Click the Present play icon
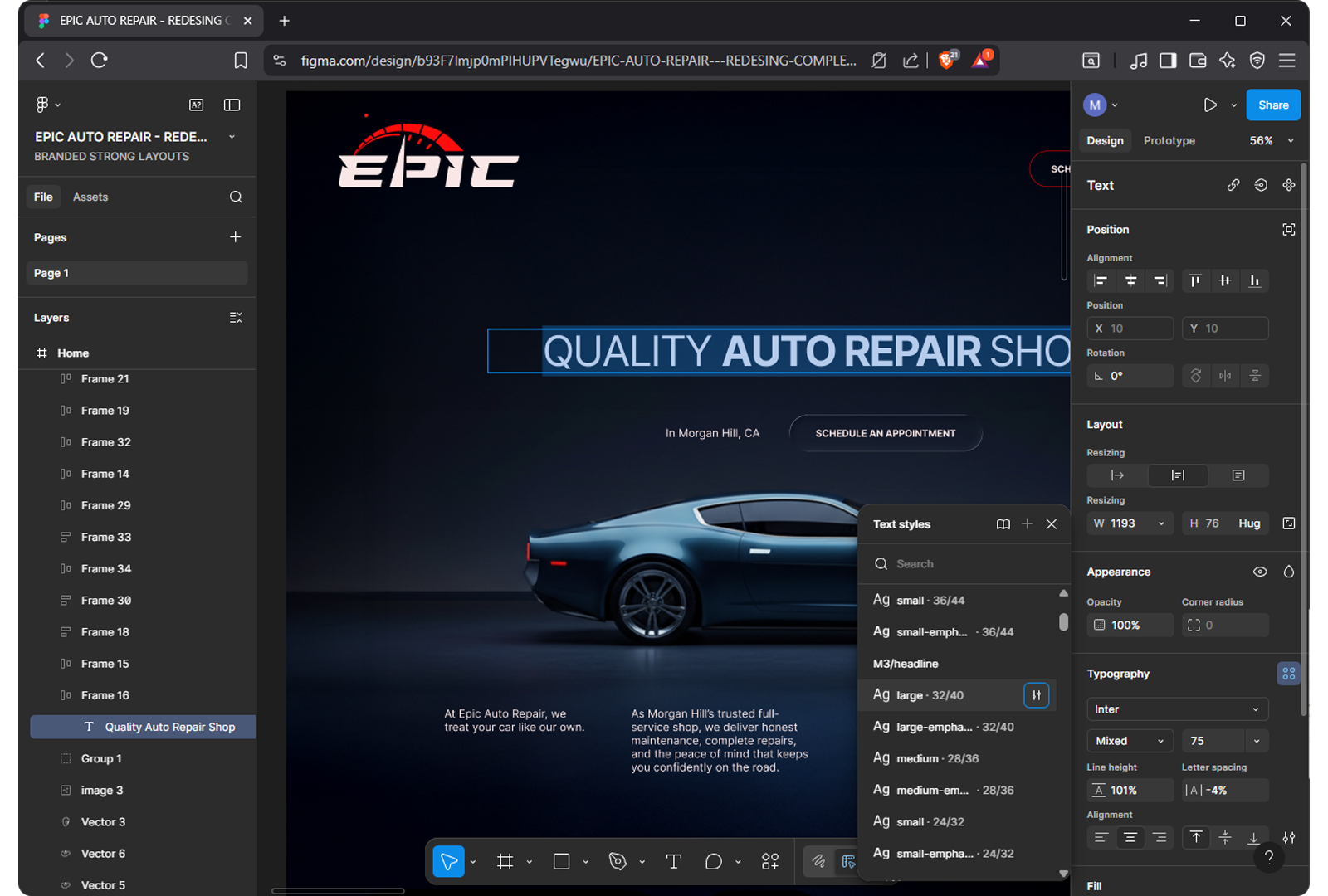Image resolution: width=1328 pixels, height=896 pixels. 1210,105
